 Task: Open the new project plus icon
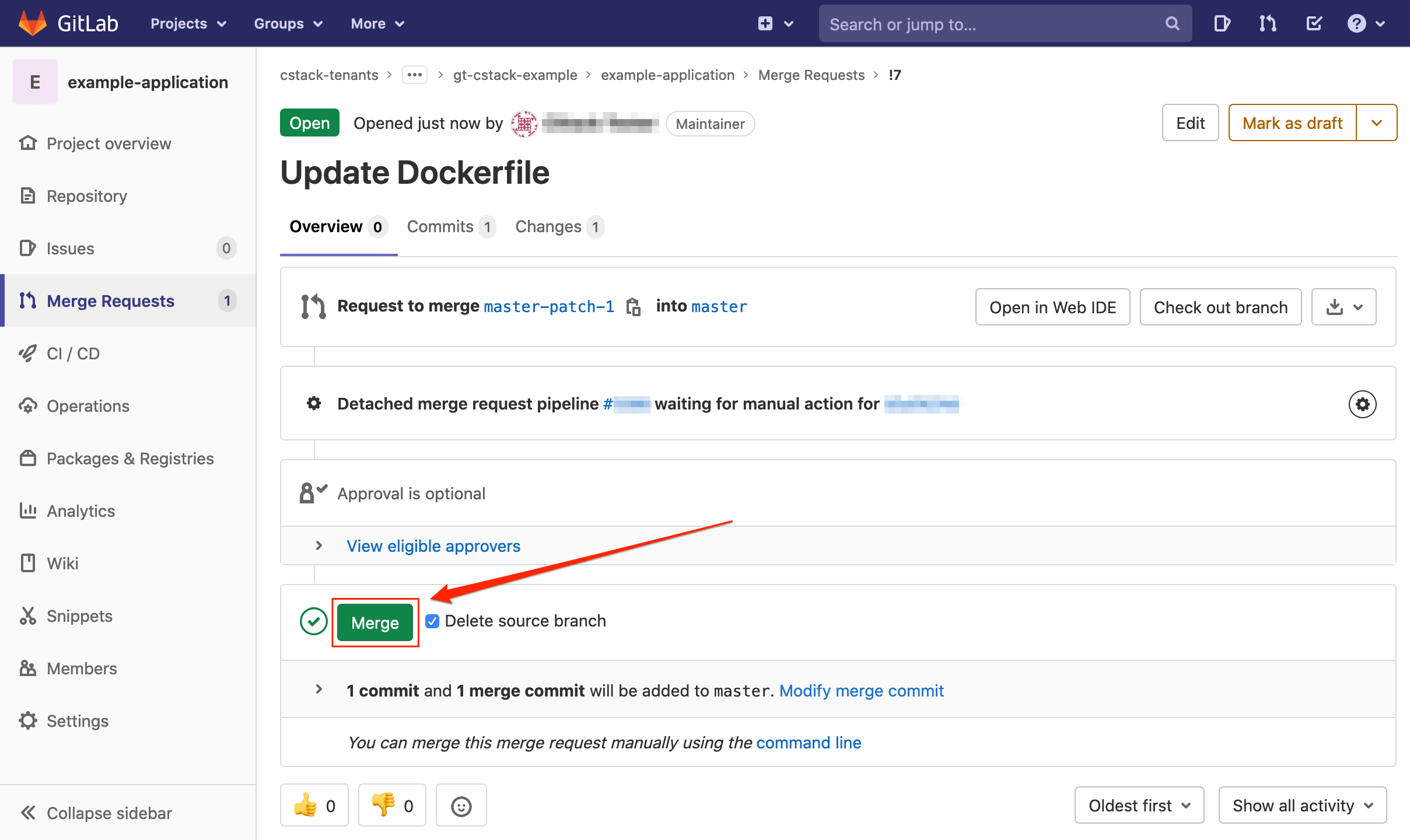tap(764, 23)
